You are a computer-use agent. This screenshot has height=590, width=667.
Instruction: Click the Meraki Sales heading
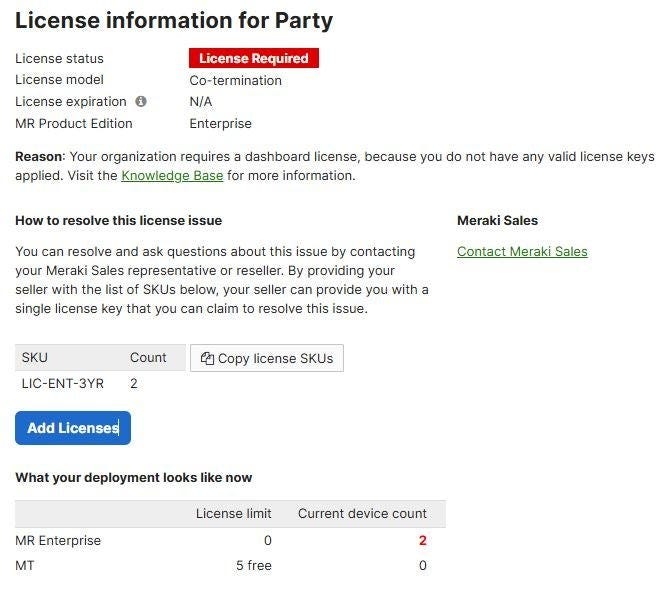497,221
